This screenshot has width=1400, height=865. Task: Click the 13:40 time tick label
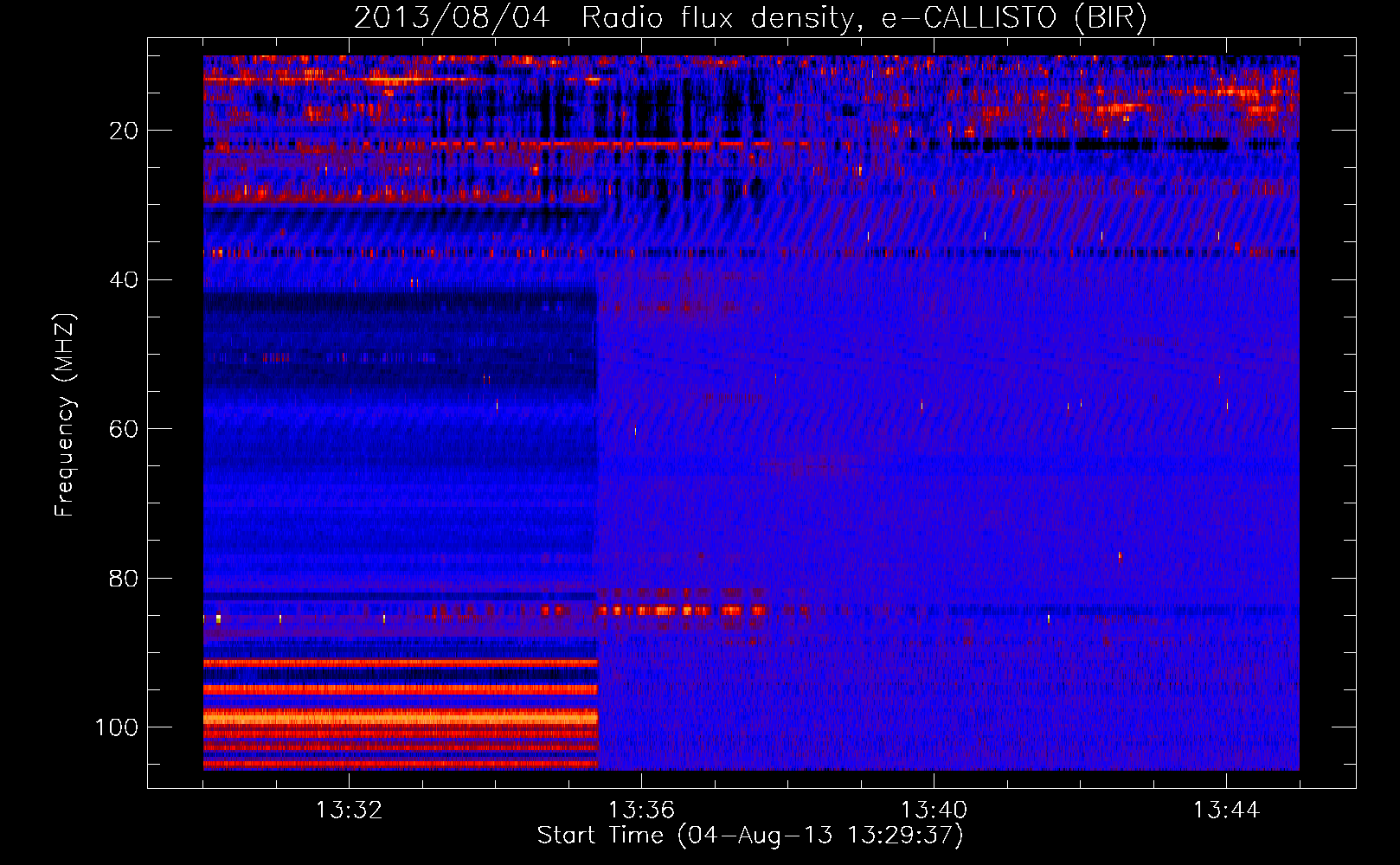(934, 811)
